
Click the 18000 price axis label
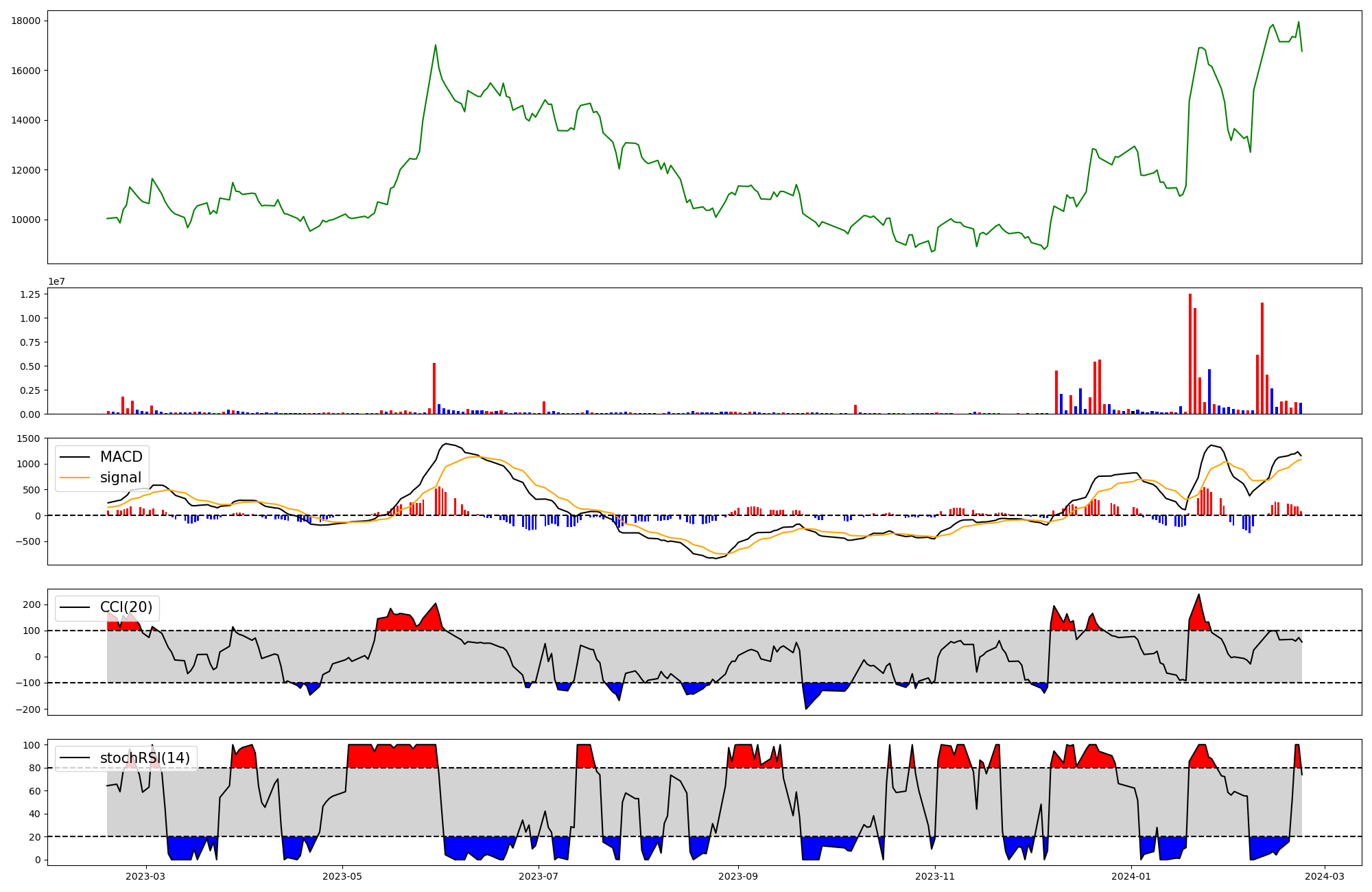click(25, 21)
